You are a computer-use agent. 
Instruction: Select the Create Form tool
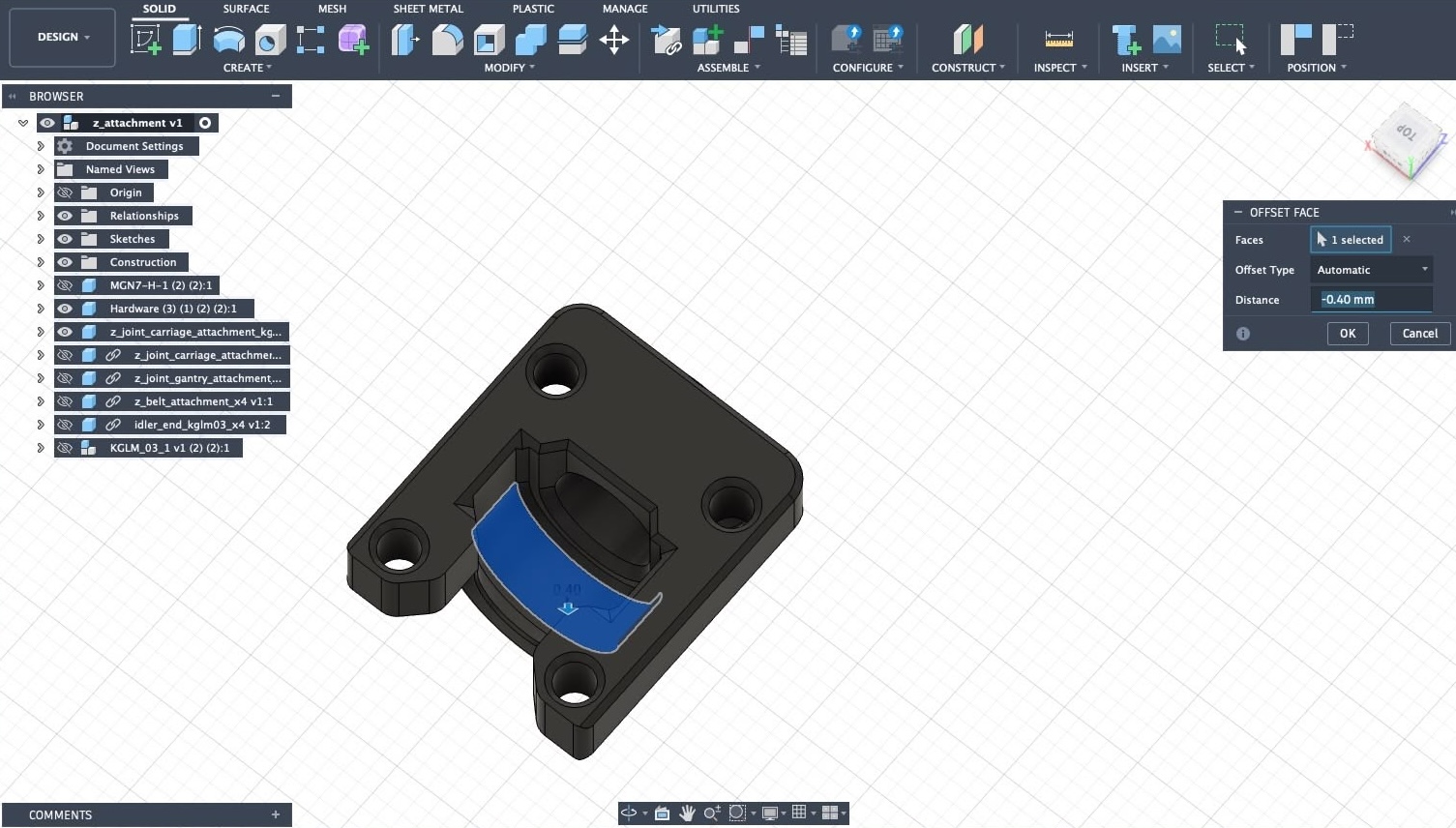353,40
